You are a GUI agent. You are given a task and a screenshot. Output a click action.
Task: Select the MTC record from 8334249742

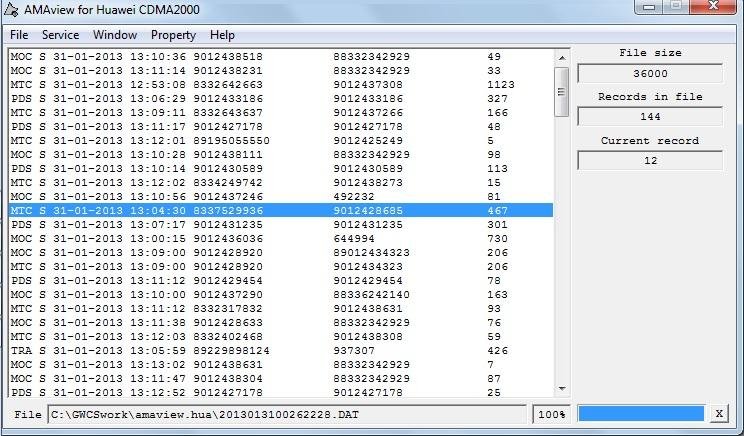coord(281,183)
